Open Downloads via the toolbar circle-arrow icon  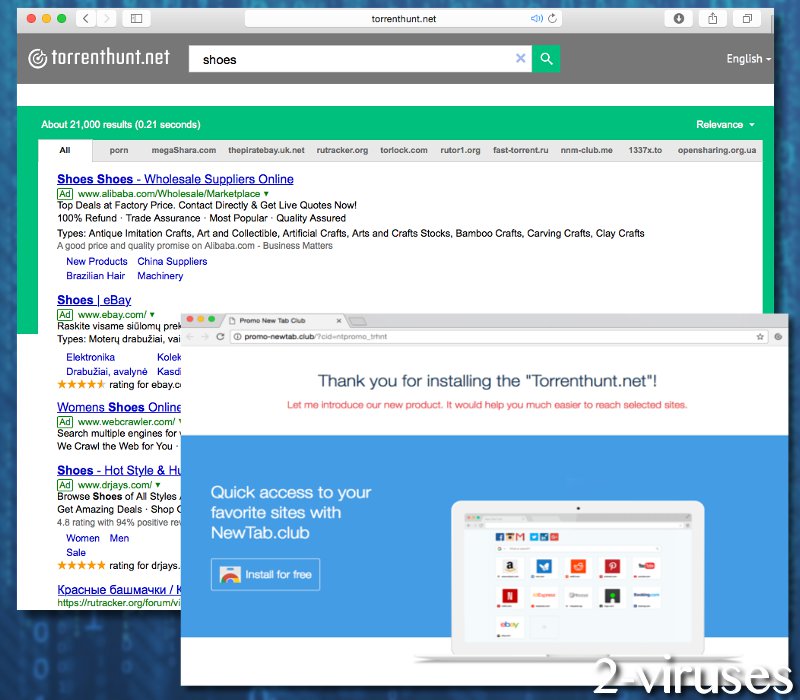(x=678, y=19)
